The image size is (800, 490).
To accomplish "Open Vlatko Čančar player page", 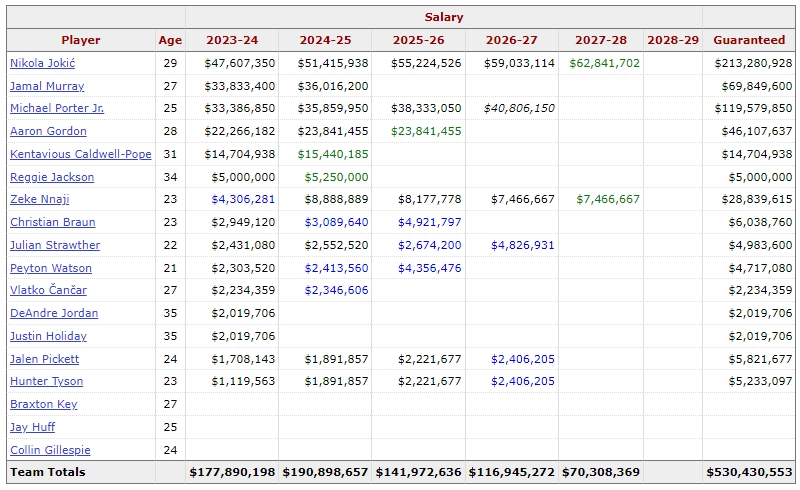I will (48, 290).
